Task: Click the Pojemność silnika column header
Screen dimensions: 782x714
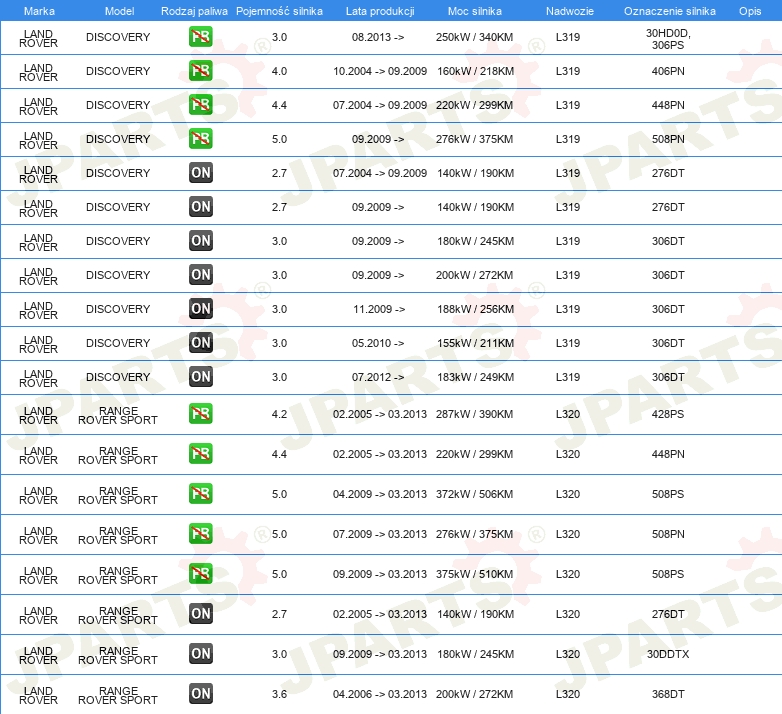Action: click(x=279, y=11)
